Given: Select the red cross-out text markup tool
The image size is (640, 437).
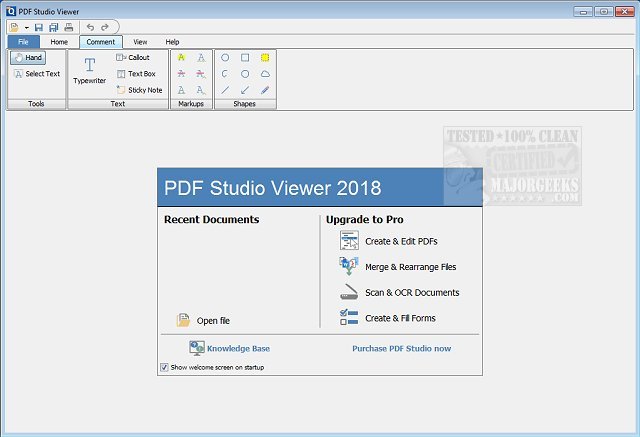Looking at the screenshot, I should pyautogui.click(x=181, y=74).
